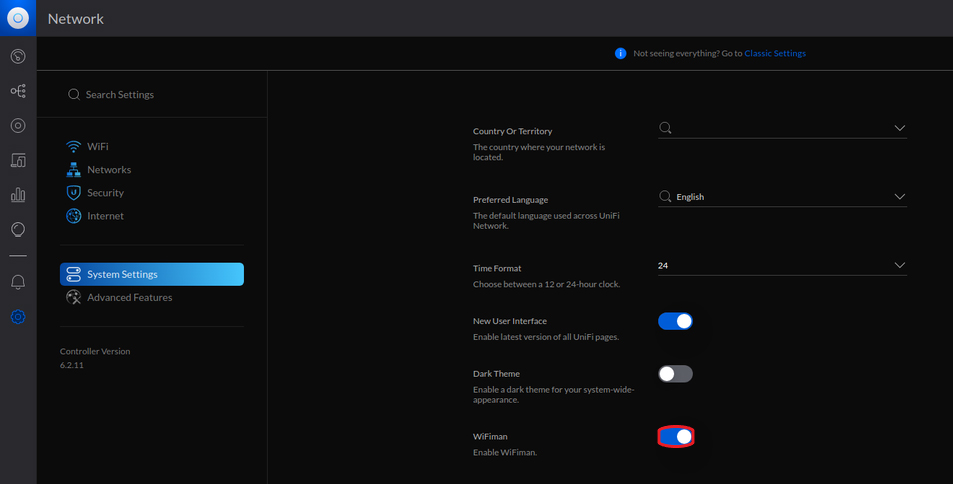Enable the Dark Theme toggle
The width and height of the screenshot is (953, 484).
675,374
